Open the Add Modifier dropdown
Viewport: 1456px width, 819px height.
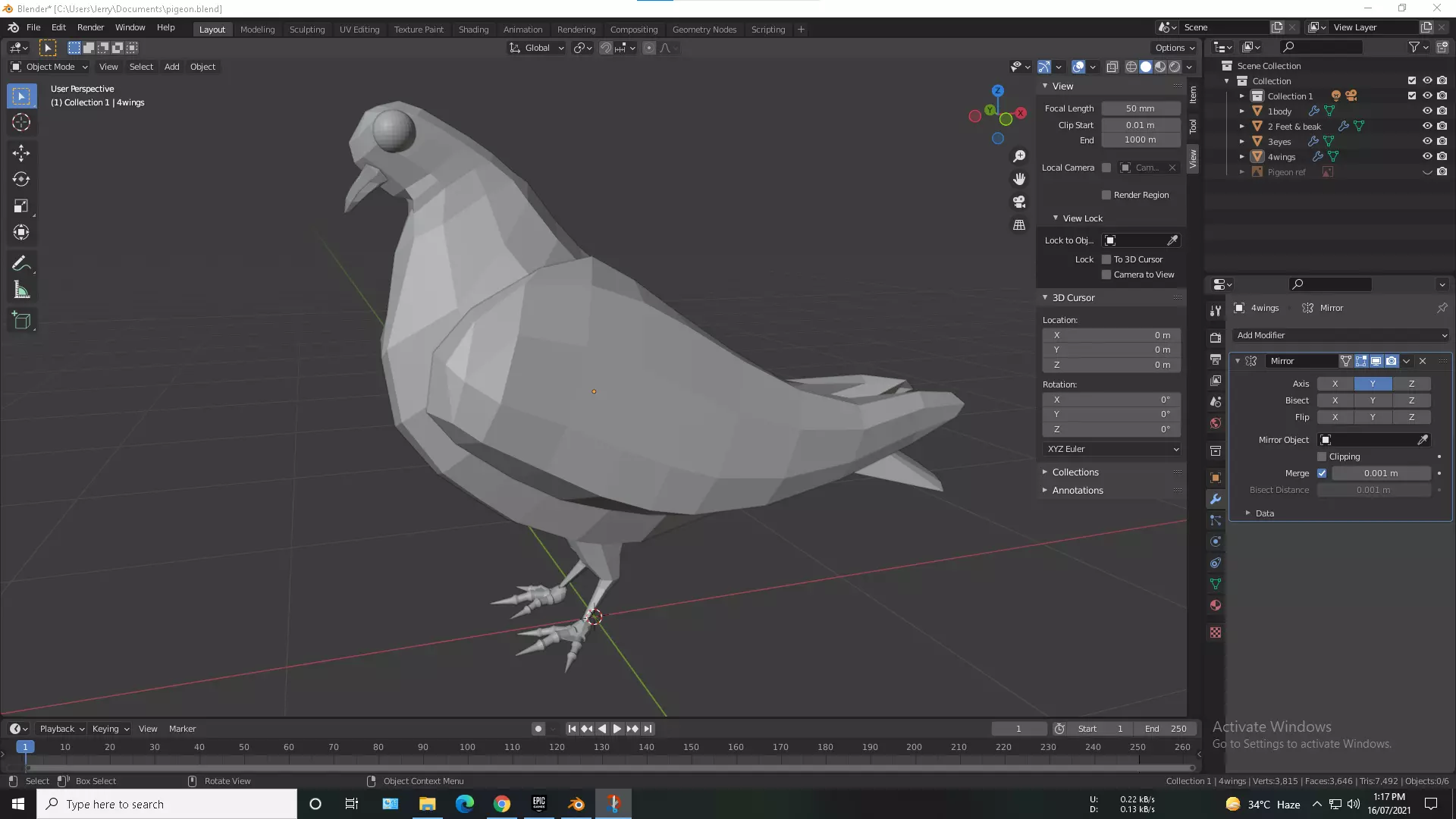(x=1341, y=335)
